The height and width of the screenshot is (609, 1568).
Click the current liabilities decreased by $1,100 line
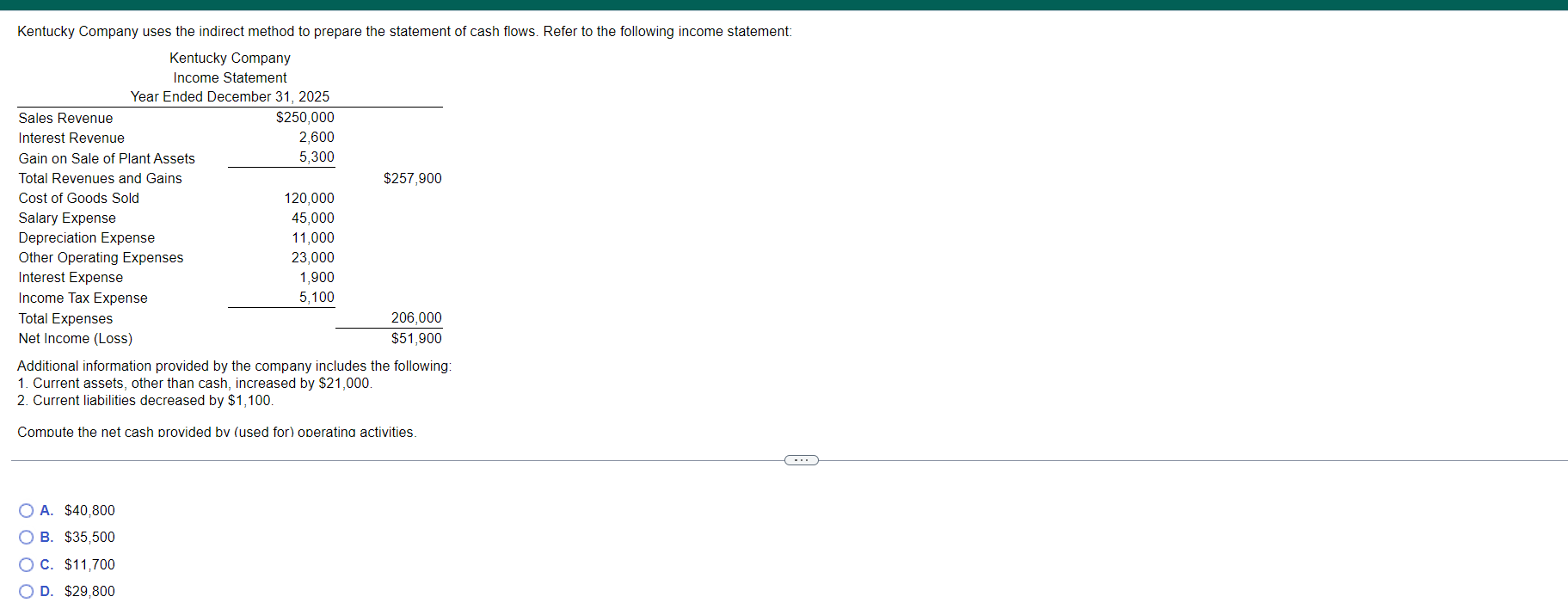coord(145,401)
